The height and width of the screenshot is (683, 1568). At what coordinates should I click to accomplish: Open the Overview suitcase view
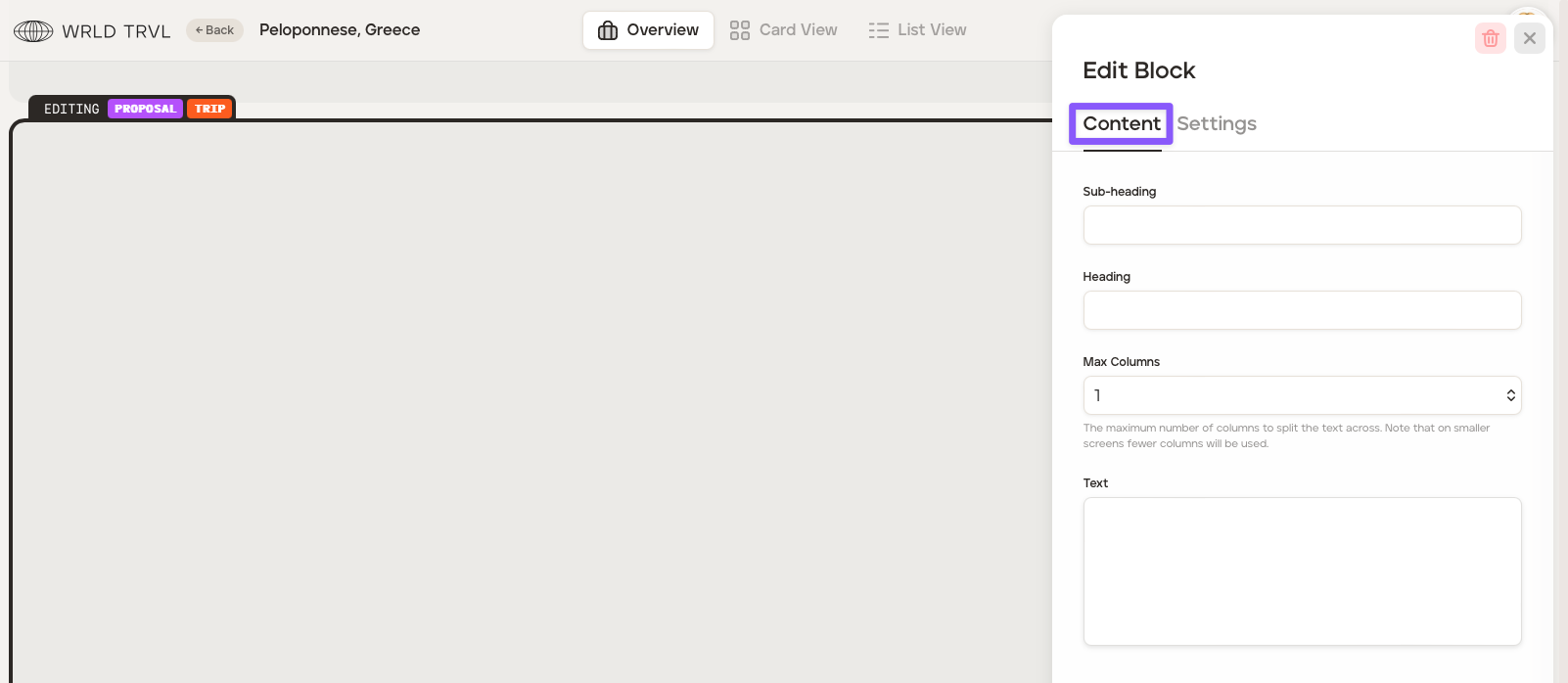[x=648, y=30]
